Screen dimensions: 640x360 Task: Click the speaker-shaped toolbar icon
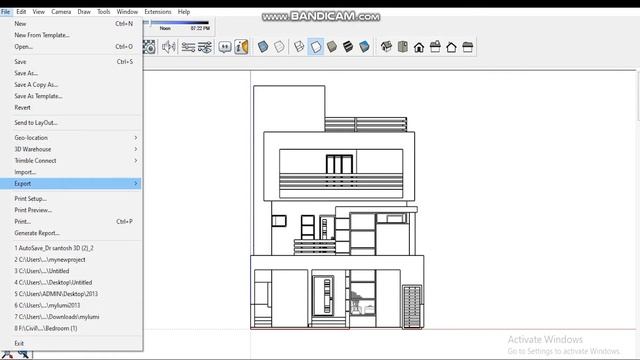pyautogui.click(x=168, y=47)
